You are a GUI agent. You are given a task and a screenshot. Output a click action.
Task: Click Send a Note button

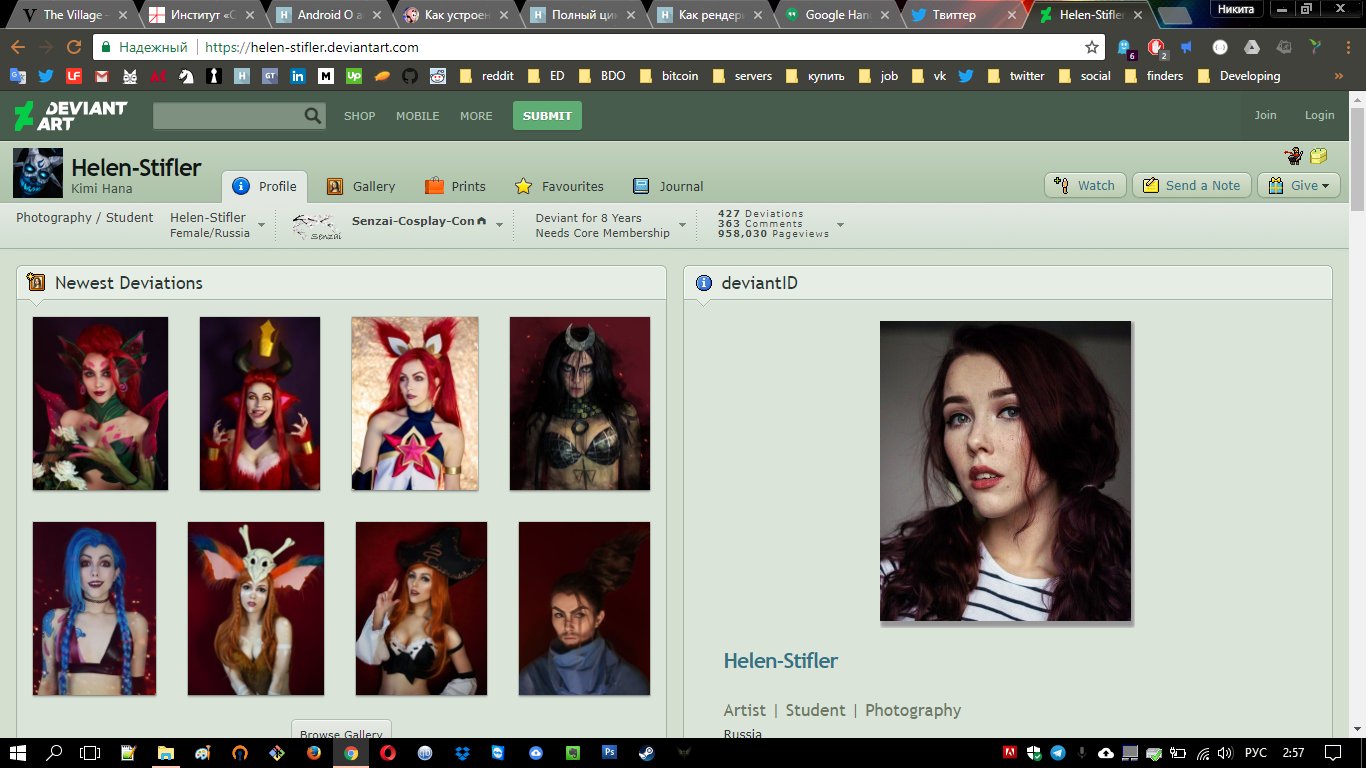[x=1191, y=185]
